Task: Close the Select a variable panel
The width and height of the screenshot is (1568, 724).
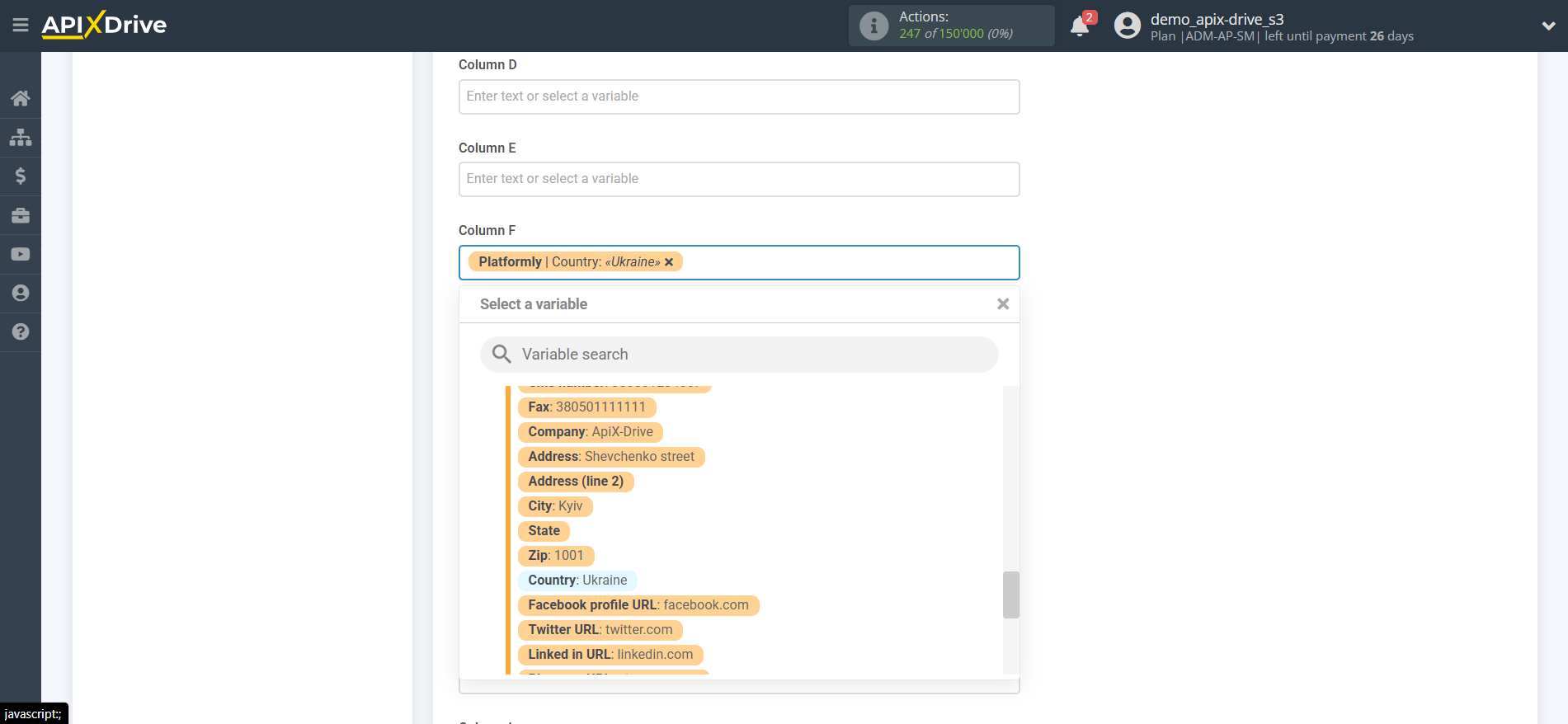Action: pos(1003,304)
